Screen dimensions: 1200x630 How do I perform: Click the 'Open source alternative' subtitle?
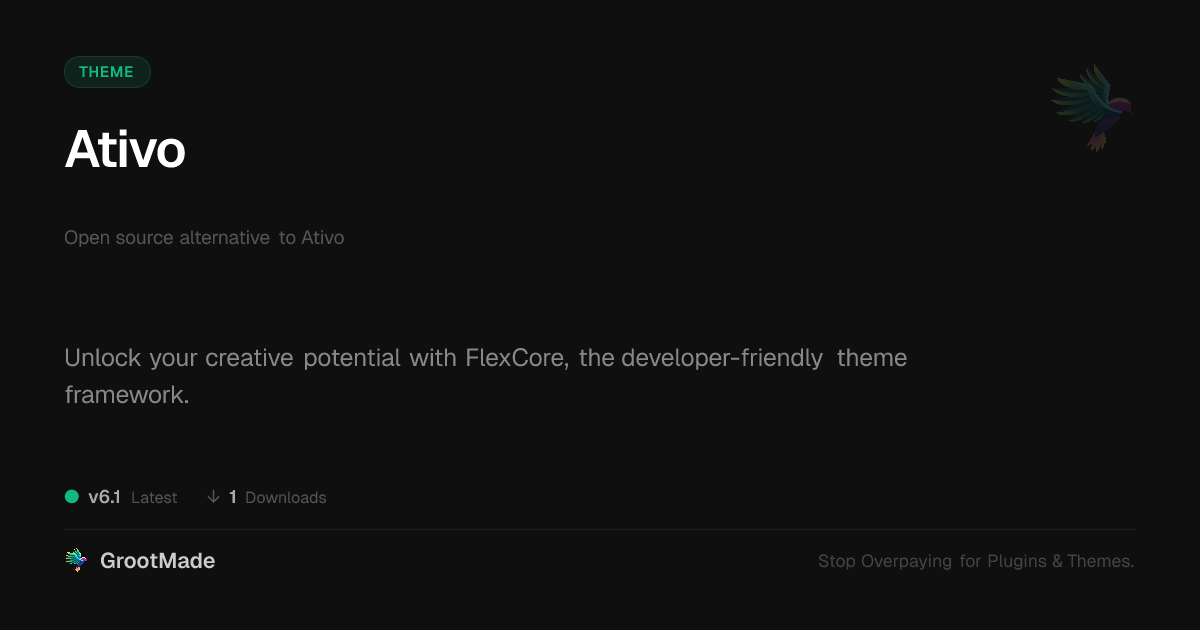(167, 238)
